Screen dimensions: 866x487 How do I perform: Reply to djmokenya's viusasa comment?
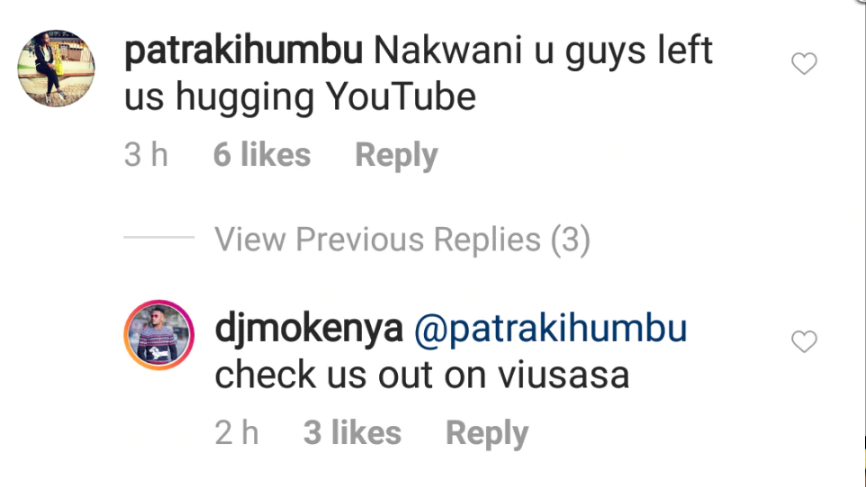487,433
